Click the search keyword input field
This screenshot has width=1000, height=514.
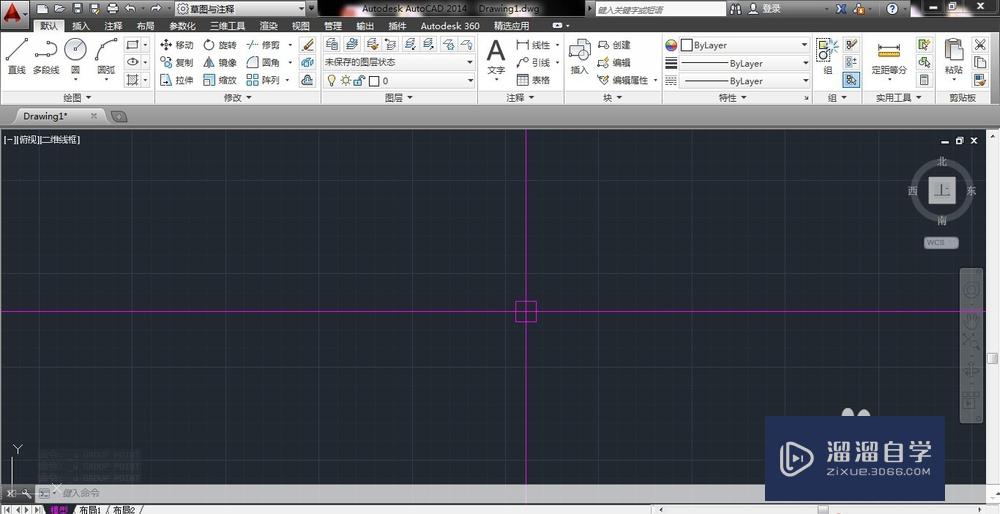point(661,9)
